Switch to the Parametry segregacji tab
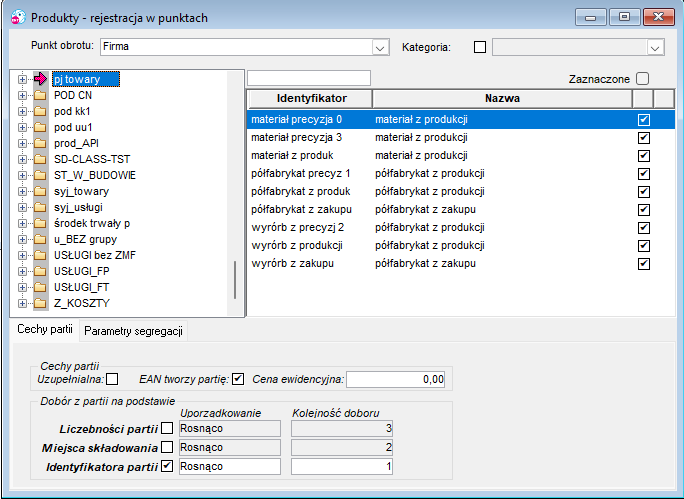The height and width of the screenshot is (499, 684). tap(133, 331)
